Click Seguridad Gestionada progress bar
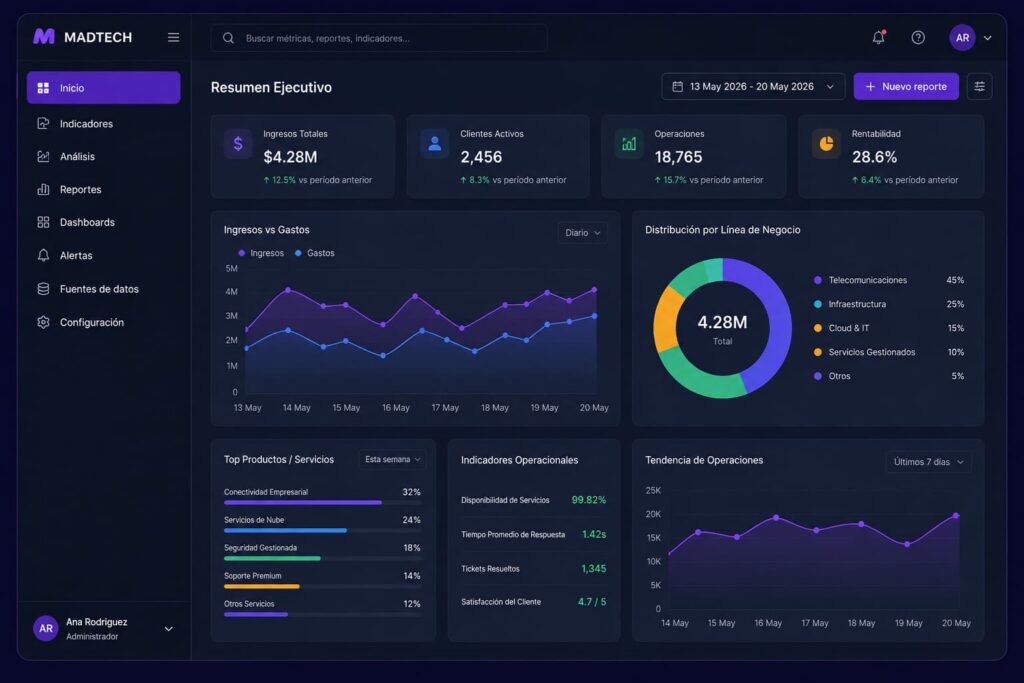Image resolution: width=1024 pixels, height=683 pixels. tap(322, 558)
